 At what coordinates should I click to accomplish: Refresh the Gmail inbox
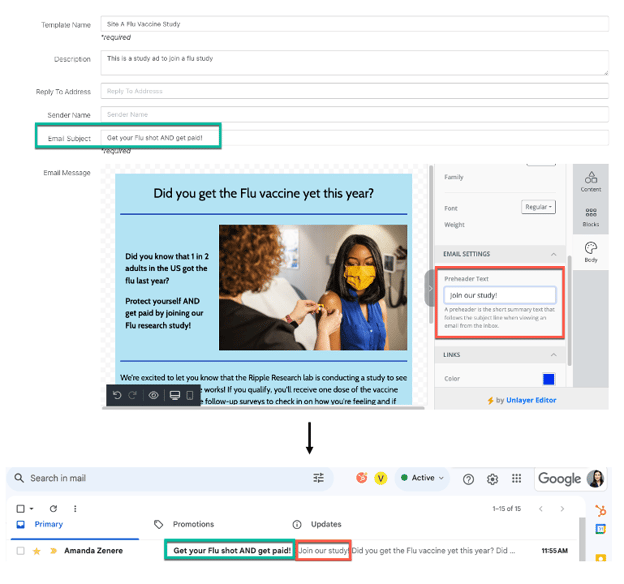(x=53, y=508)
